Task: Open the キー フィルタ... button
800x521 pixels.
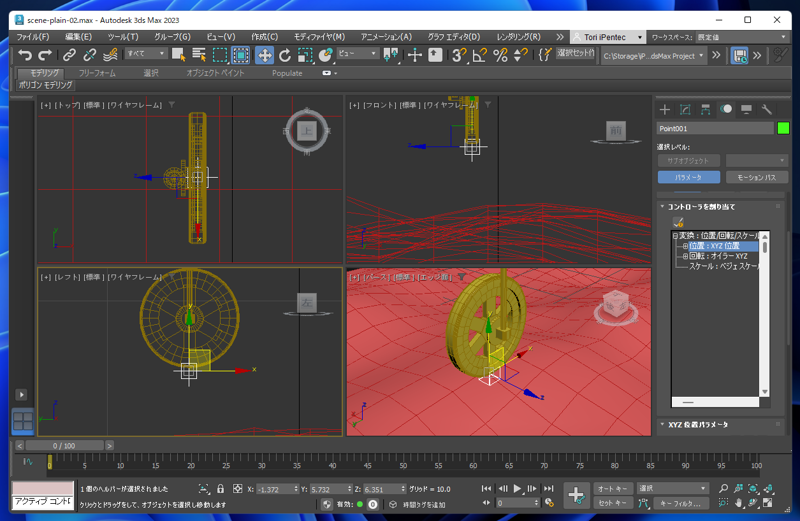Action: 681,503
